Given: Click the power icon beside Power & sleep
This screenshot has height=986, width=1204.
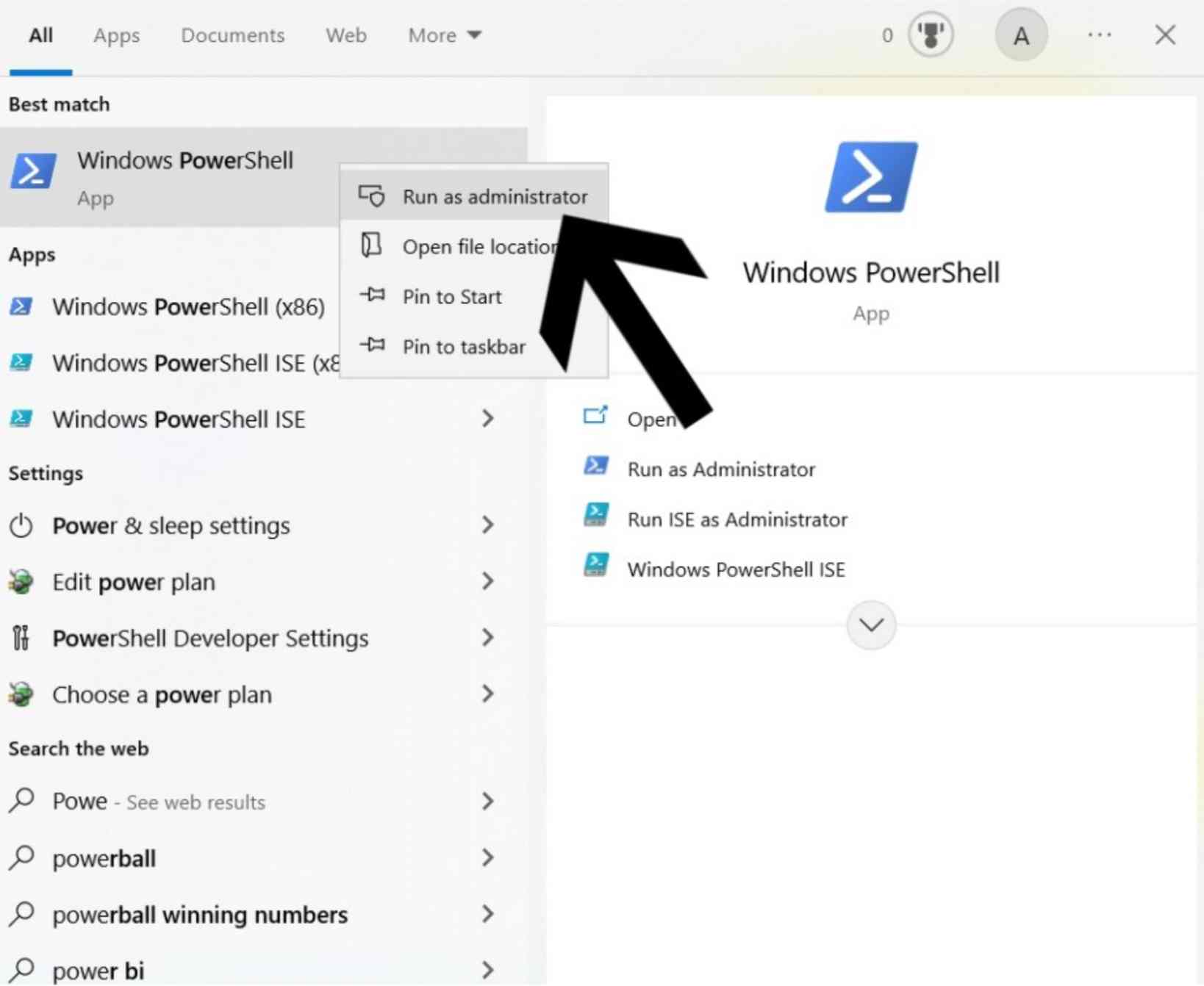Looking at the screenshot, I should [x=21, y=525].
